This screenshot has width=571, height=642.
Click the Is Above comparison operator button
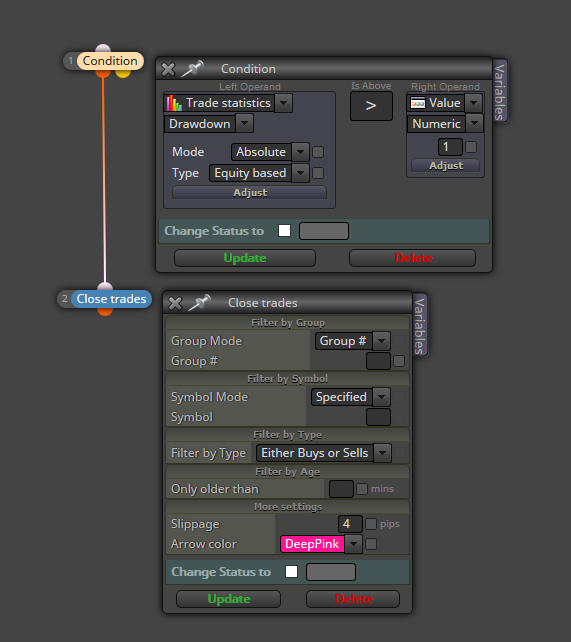(x=371, y=106)
